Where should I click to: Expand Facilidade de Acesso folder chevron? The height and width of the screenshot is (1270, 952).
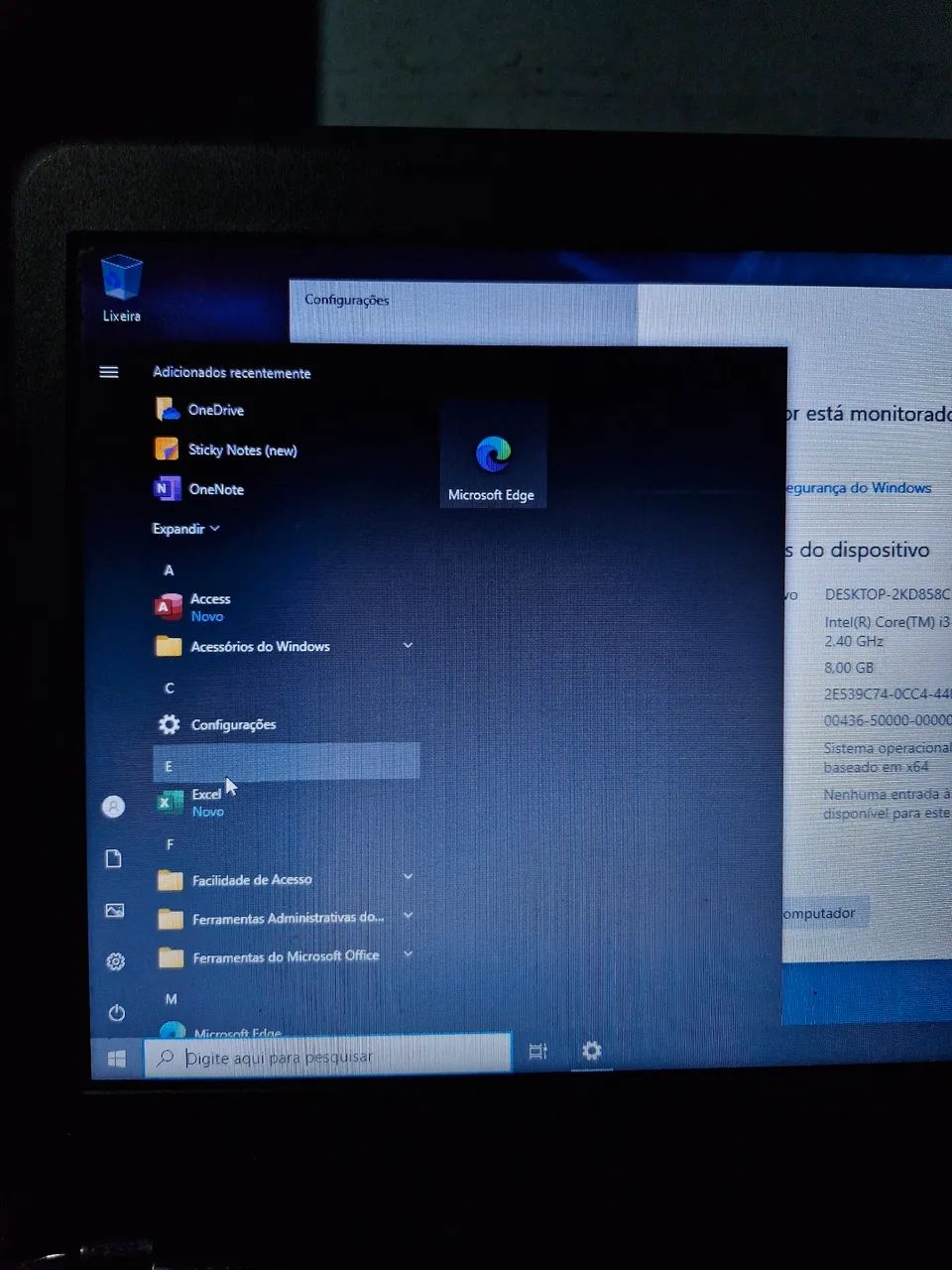click(x=408, y=877)
